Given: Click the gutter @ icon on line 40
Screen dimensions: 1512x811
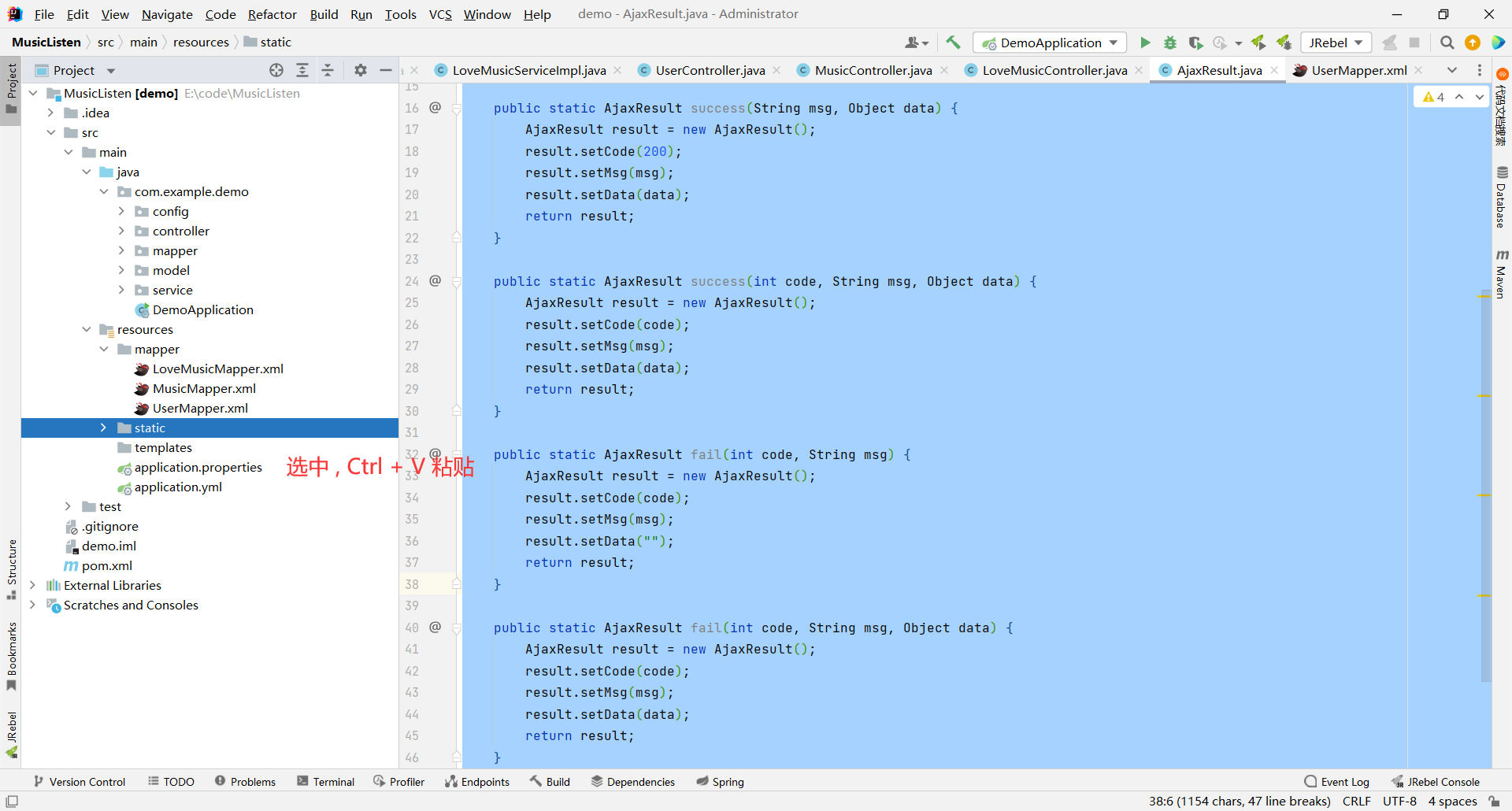Looking at the screenshot, I should coord(435,627).
